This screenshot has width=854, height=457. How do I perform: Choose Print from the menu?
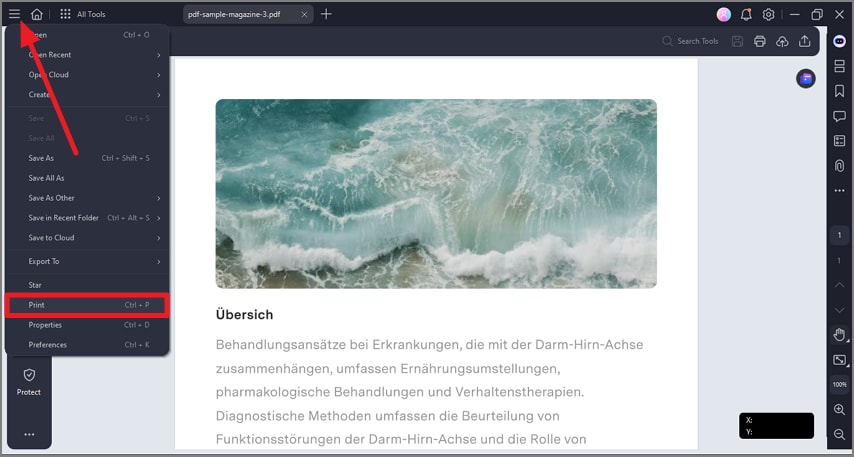(x=87, y=306)
